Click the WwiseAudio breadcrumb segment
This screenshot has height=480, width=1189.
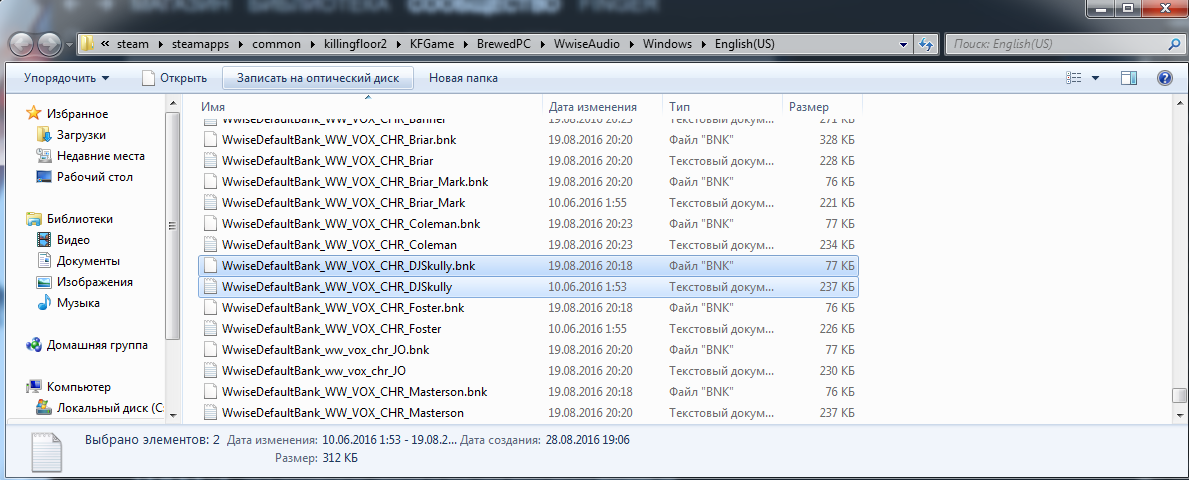[586, 44]
